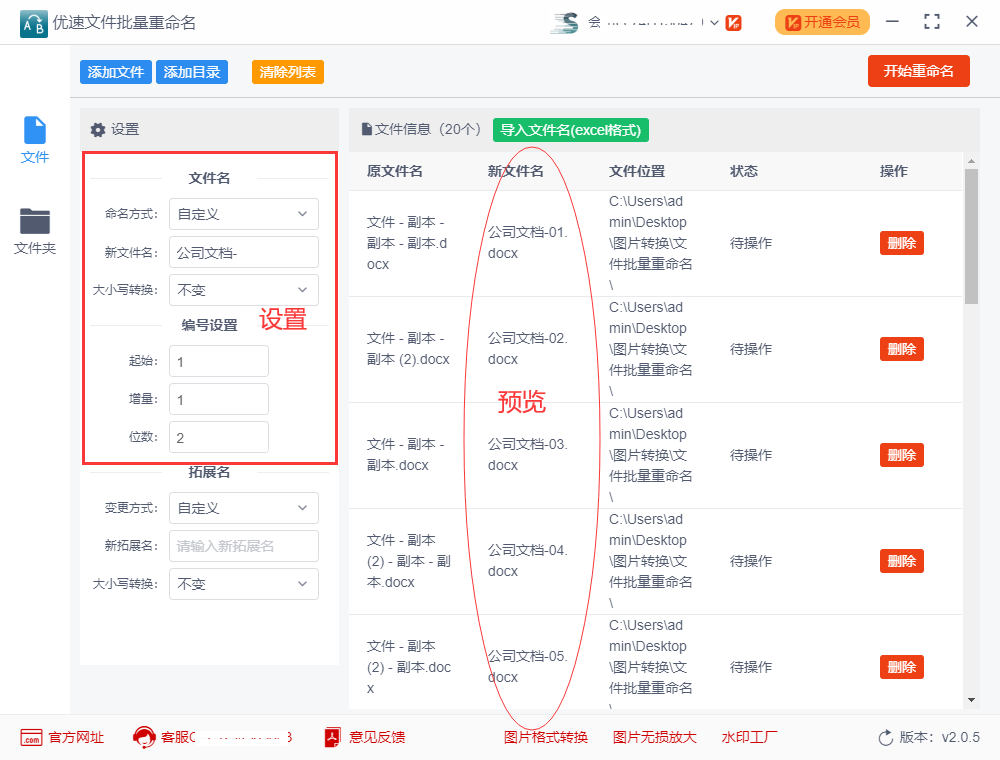Open the 大小写转换 dropdown under 拓展名
The width and height of the screenshot is (1000, 760).
point(244,584)
